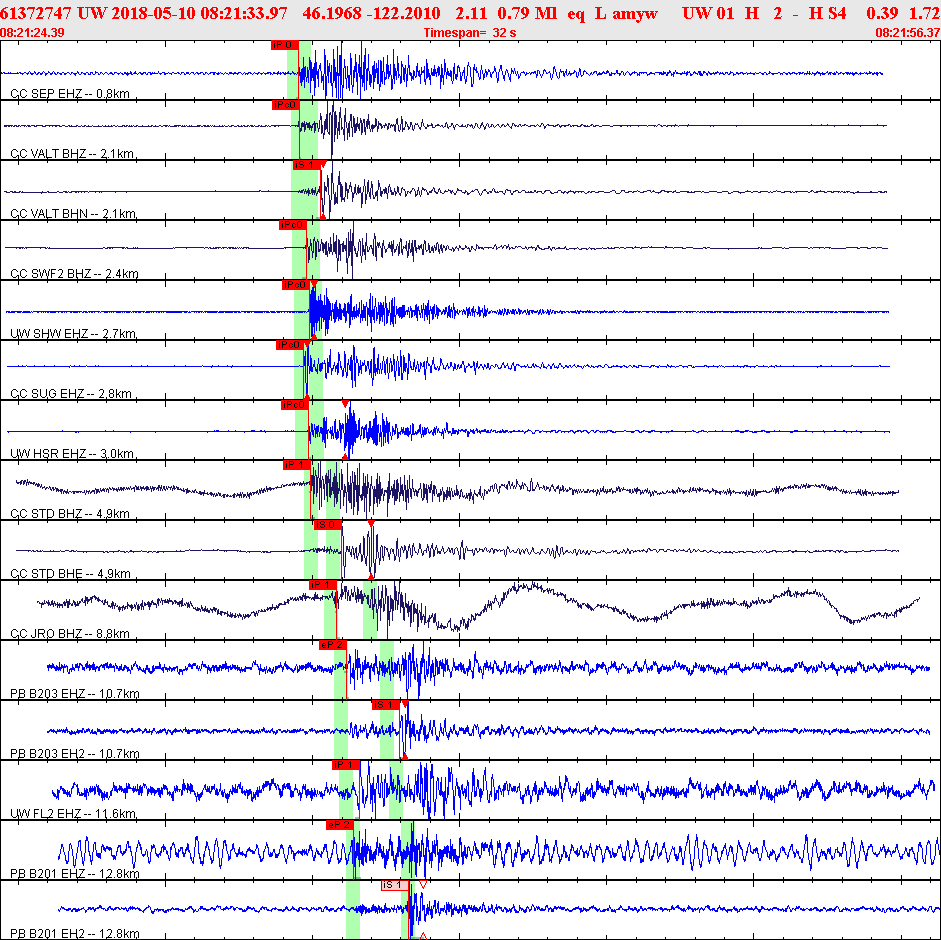Screen dimensions: 941x940
Task: Click the eP 2 pick flag on B203 EHZ
Action: pos(332,645)
